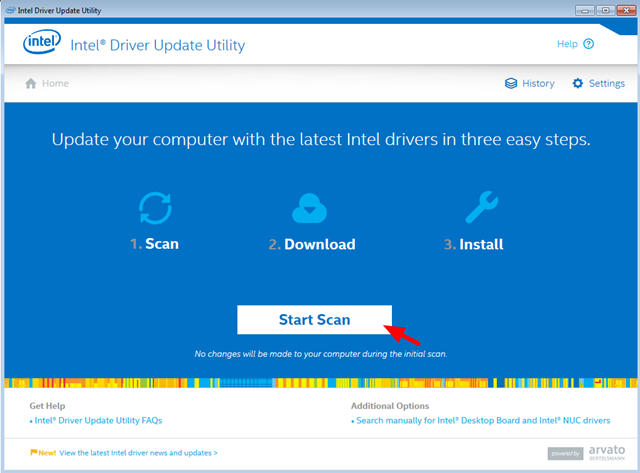640x473 pixels.
Task: Open the History menu item
Action: point(538,83)
